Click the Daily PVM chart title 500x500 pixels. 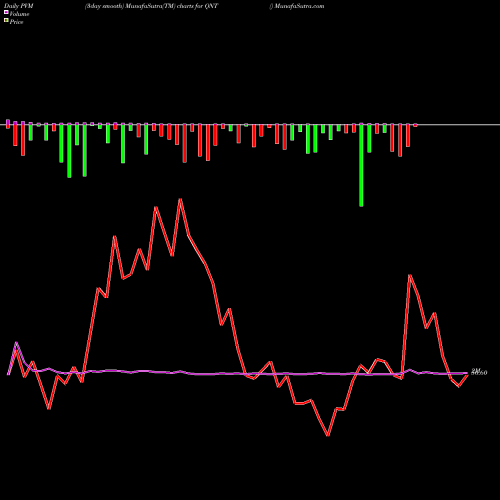[x=19, y=6]
